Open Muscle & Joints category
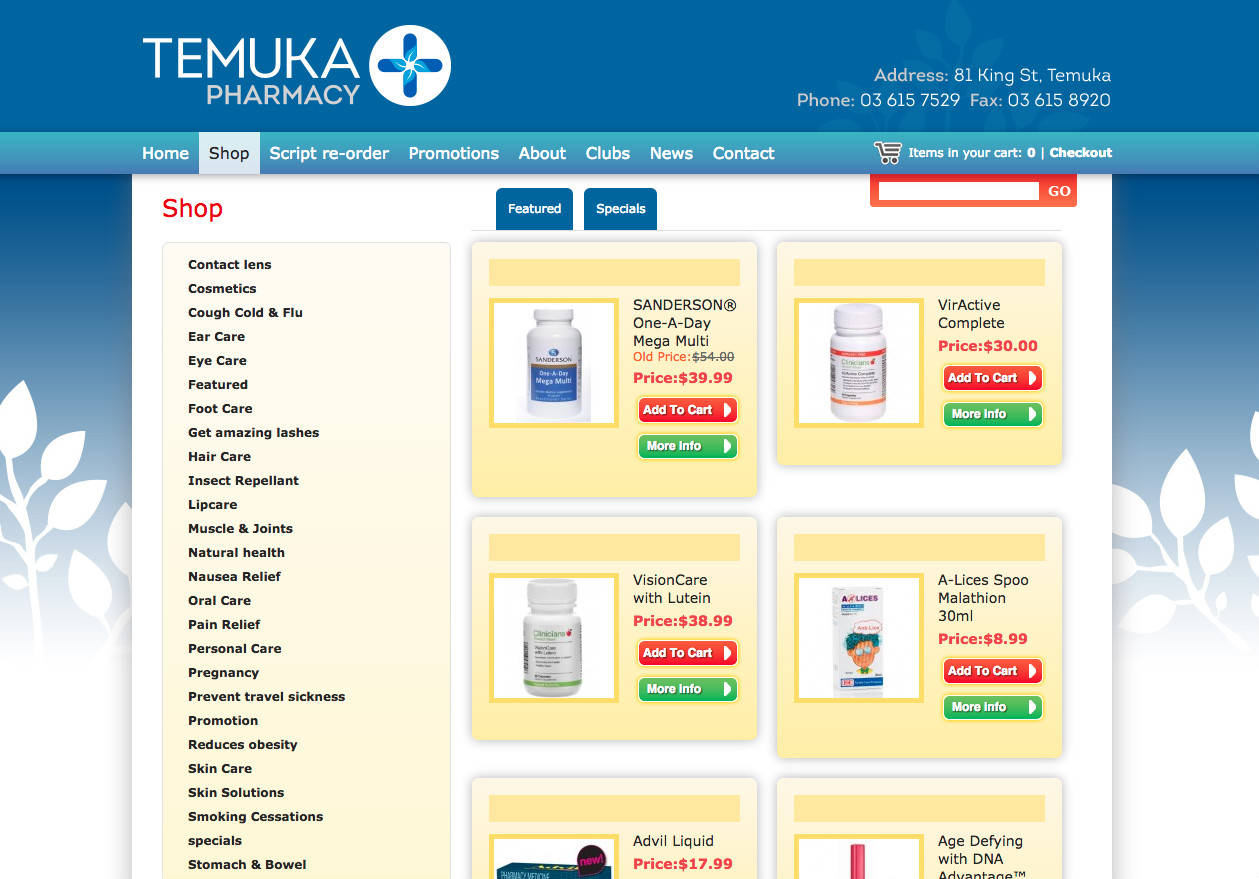The width and height of the screenshot is (1259, 879). [x=240, y=529]
